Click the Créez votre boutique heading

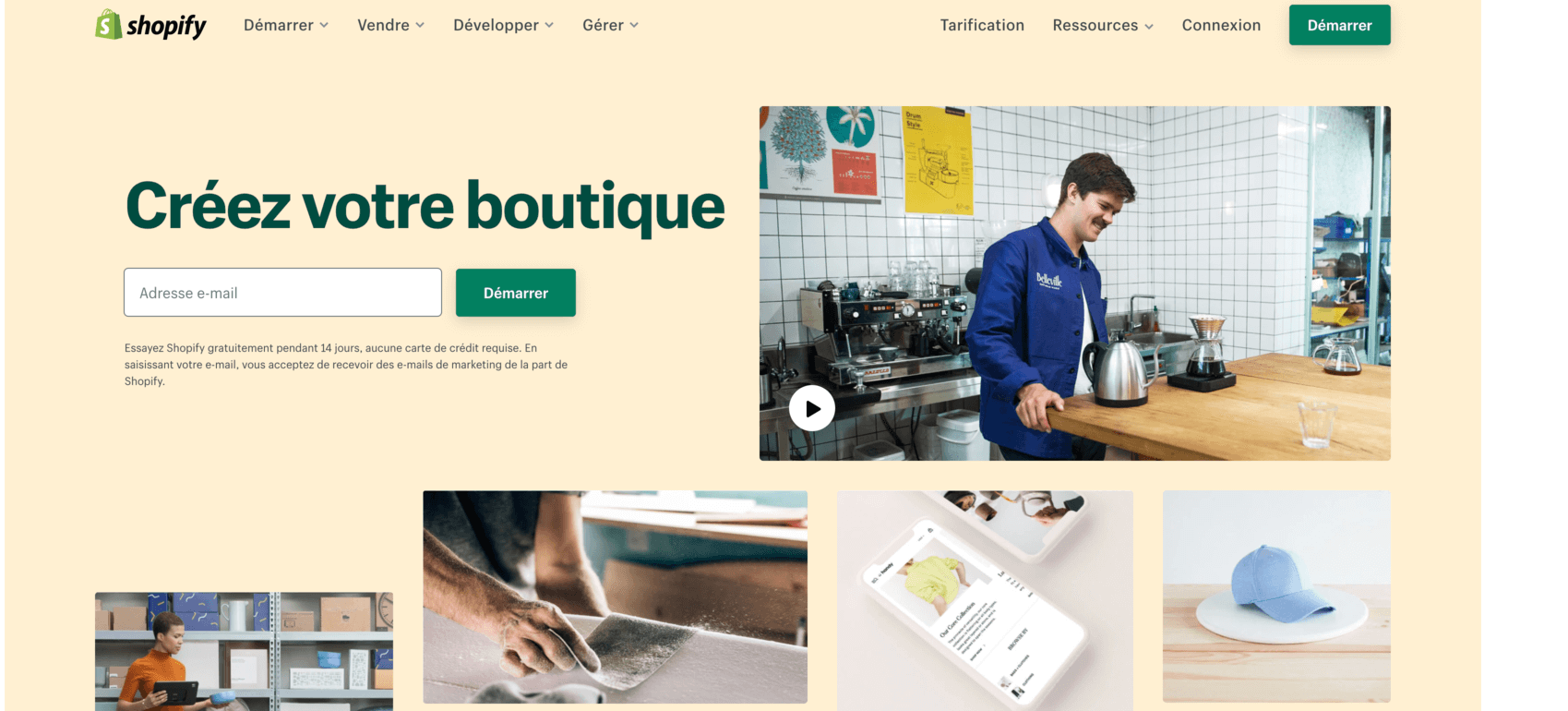[x=425, y=207]
